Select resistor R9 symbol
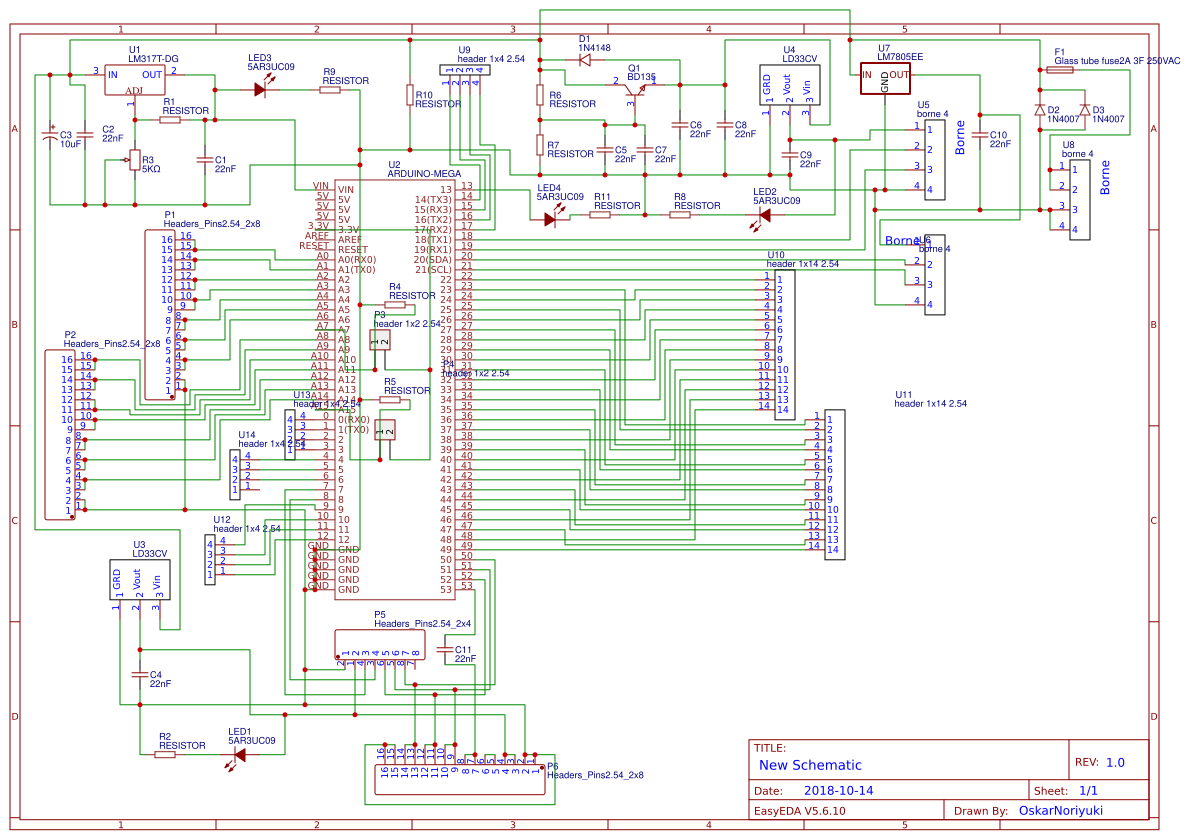 point(330,90)
